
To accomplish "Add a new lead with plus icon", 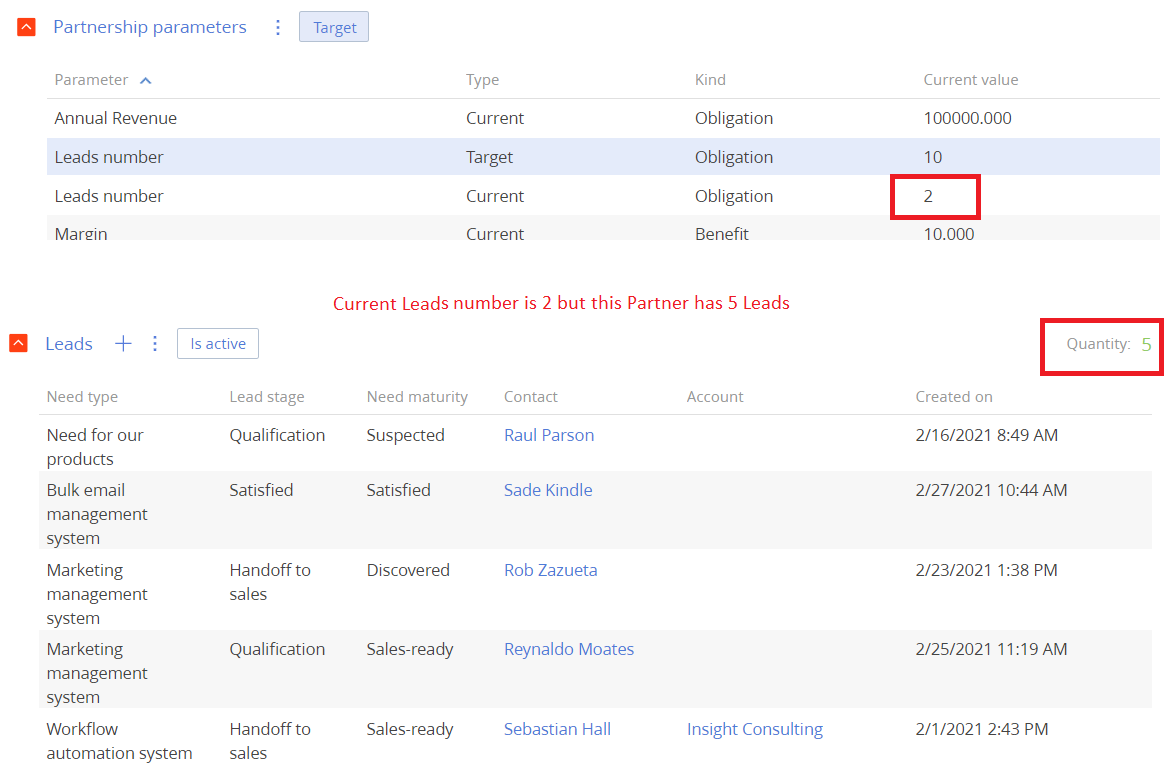I will pos(123,343).
